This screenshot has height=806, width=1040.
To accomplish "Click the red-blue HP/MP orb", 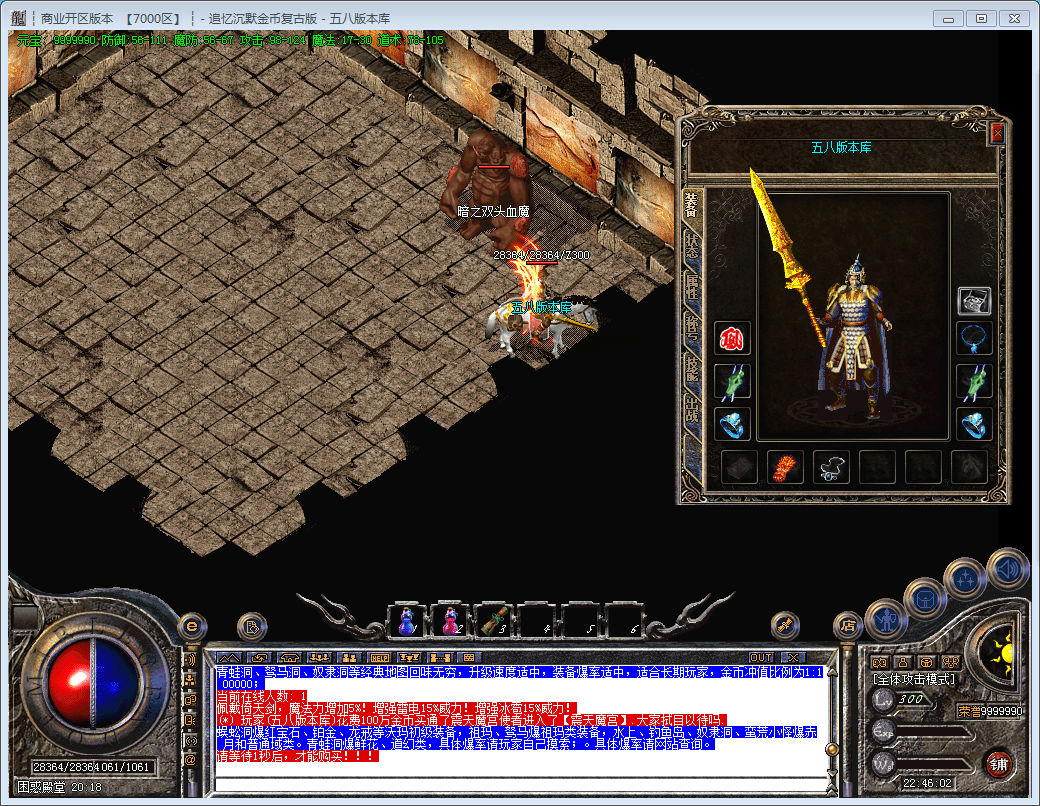I will click(x=93, y=683).
